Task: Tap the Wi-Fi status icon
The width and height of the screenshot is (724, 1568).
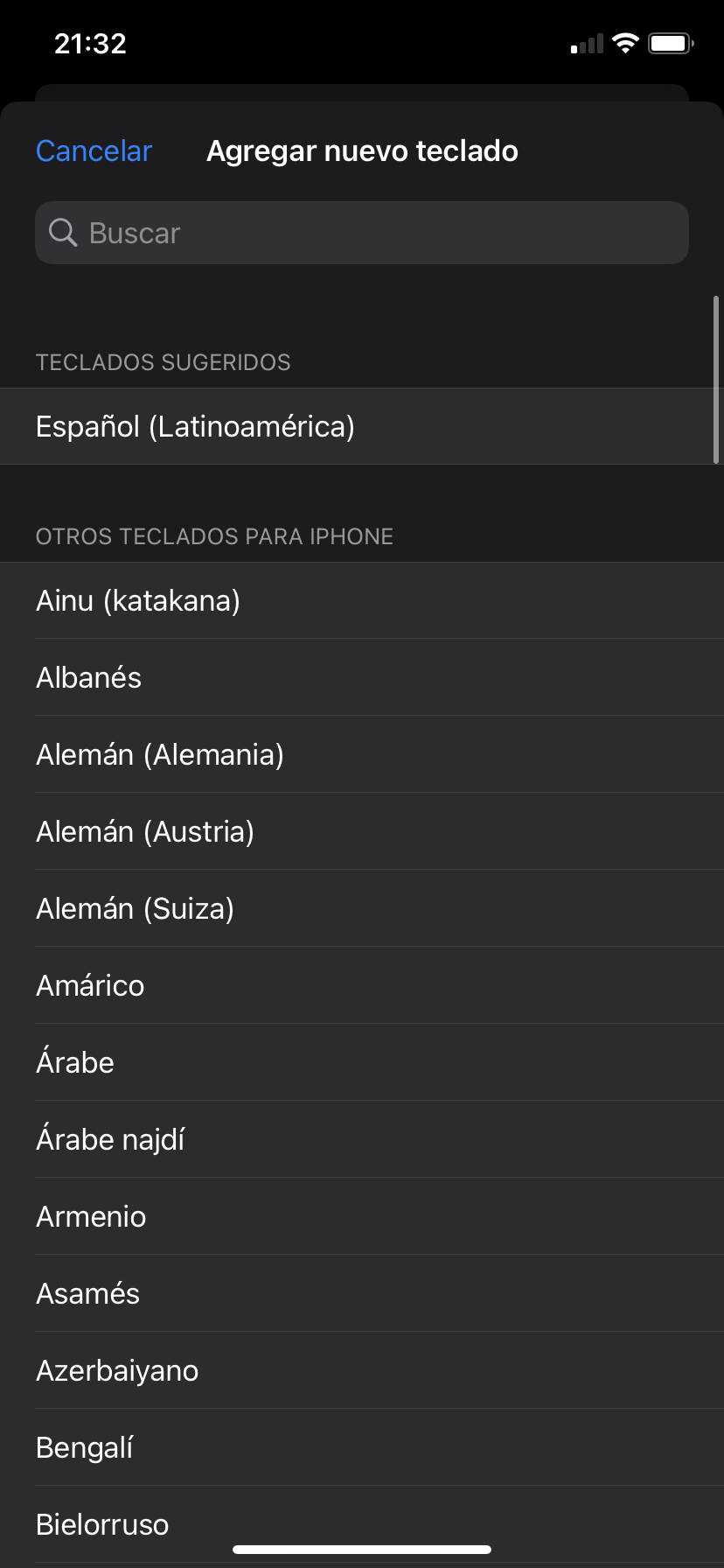Action: point(625,43)
